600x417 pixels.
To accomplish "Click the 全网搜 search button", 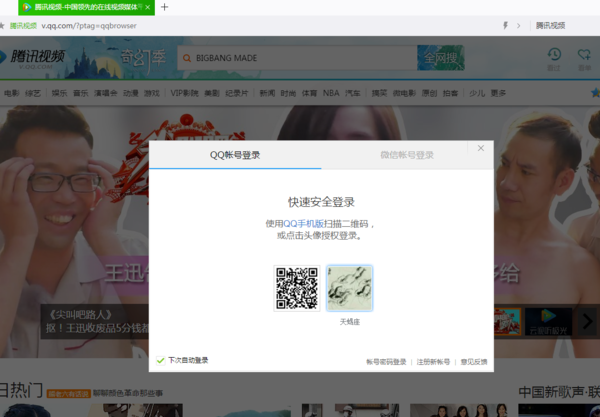I will [x=441, y=58].
